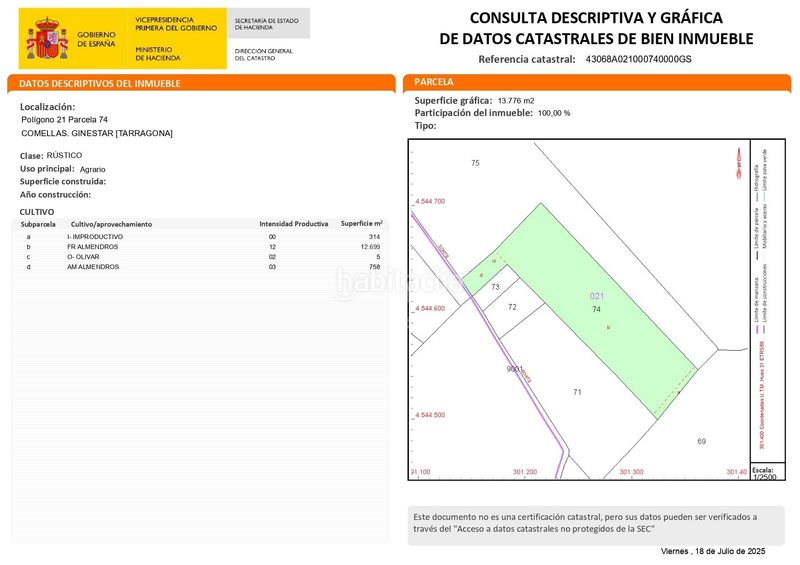Click the 'Tipo:' label
Screen dimensions: 800x565
426,126
